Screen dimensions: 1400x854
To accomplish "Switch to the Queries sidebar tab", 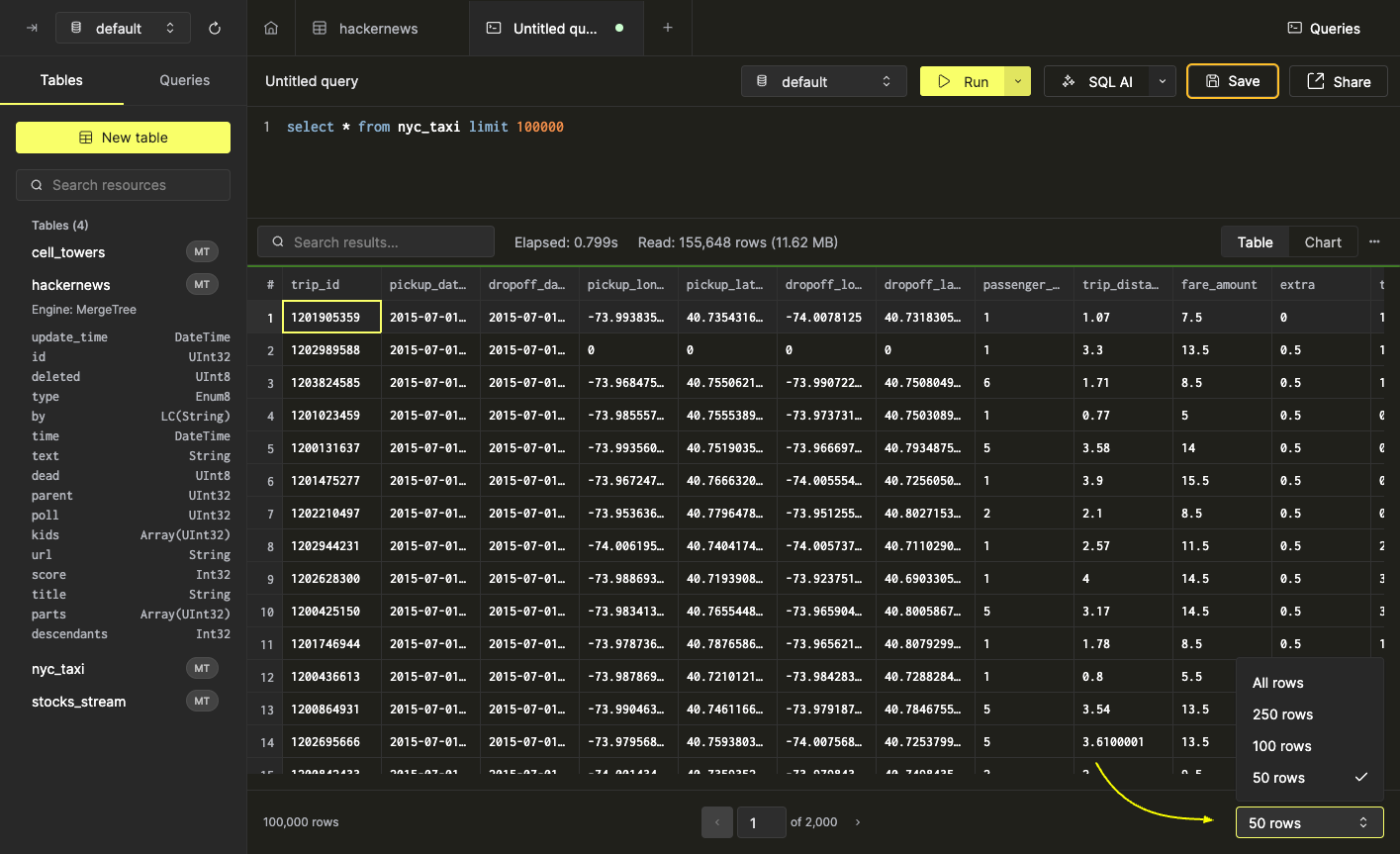I will 184,80.
